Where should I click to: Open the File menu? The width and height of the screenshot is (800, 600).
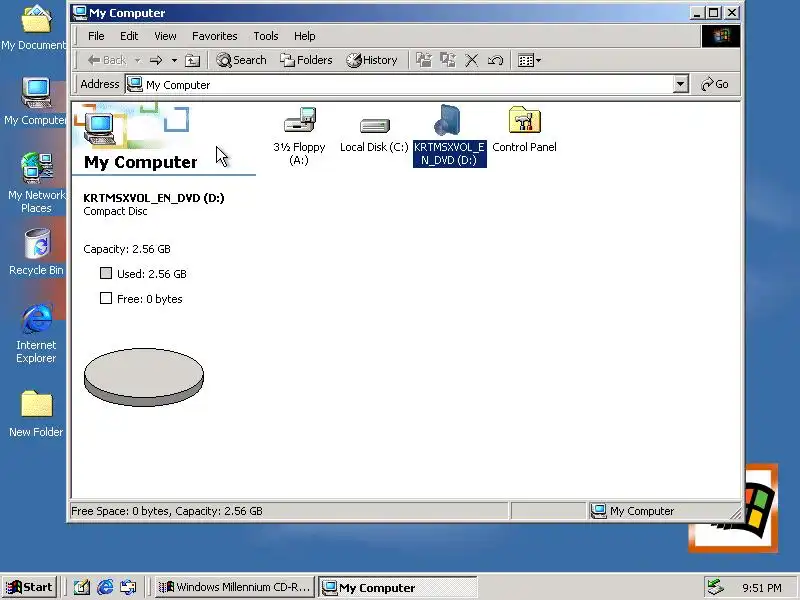(x=96, y=36)
